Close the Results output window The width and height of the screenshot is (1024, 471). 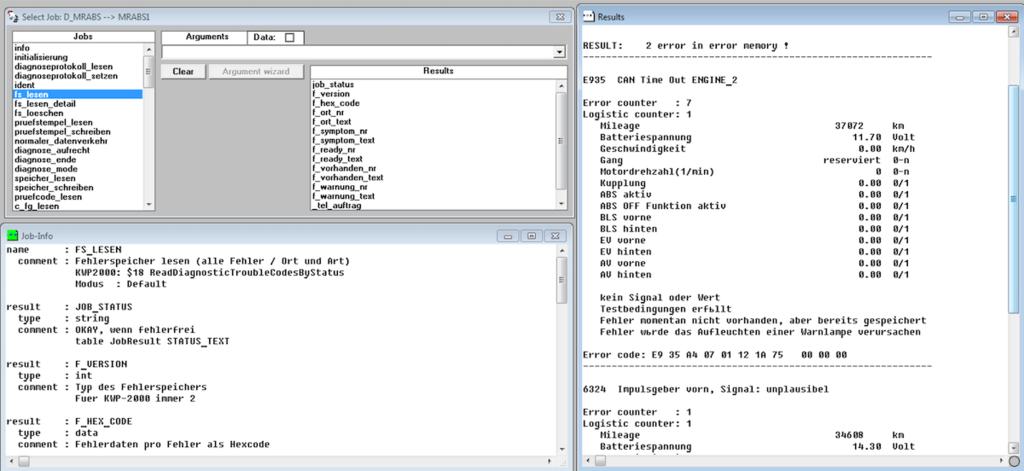[x=1006, y=17]
